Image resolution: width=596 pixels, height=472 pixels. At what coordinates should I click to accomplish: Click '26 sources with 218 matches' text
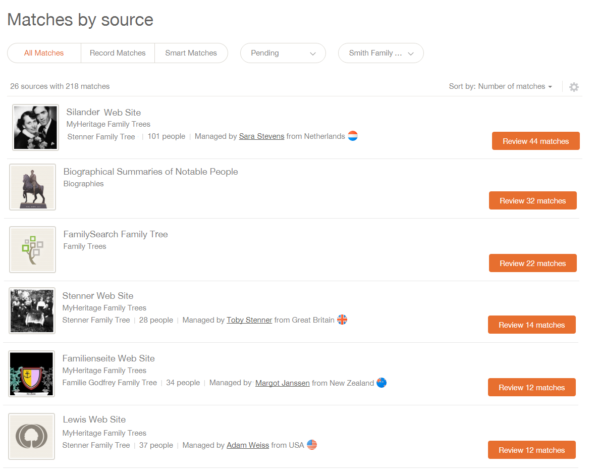pyautogui.click(x=60, y=86)
